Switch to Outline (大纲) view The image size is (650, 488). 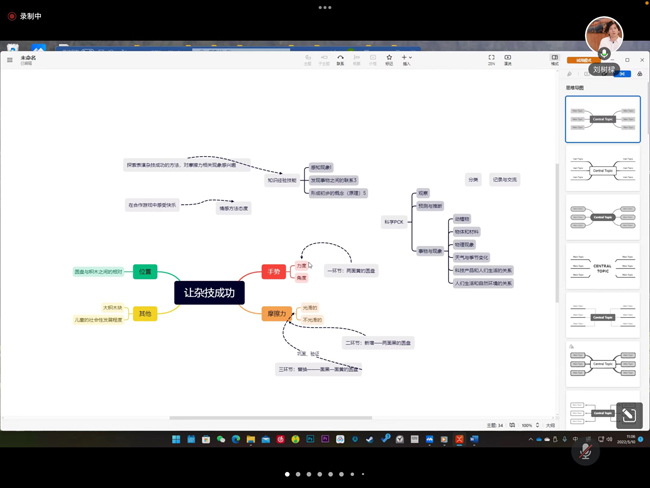(550, 425)
